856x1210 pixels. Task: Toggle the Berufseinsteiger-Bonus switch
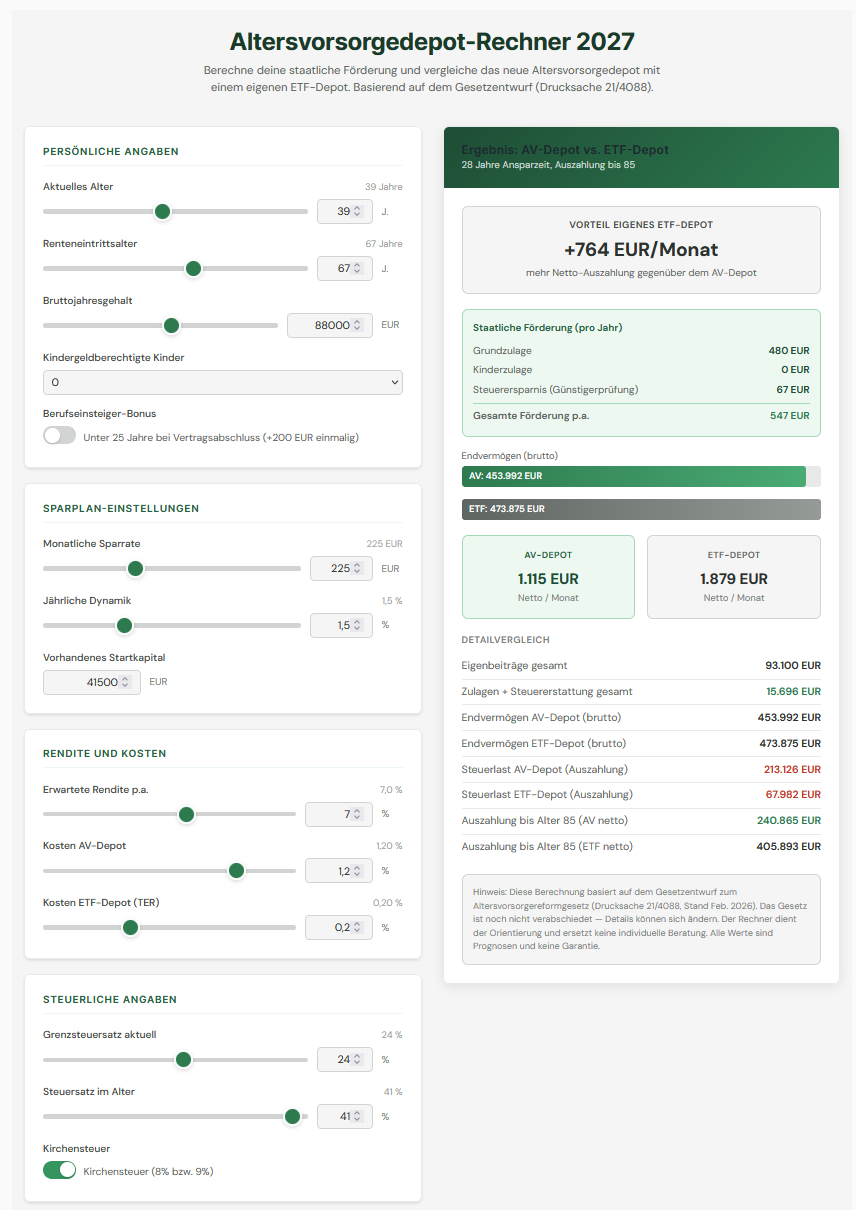59,436
